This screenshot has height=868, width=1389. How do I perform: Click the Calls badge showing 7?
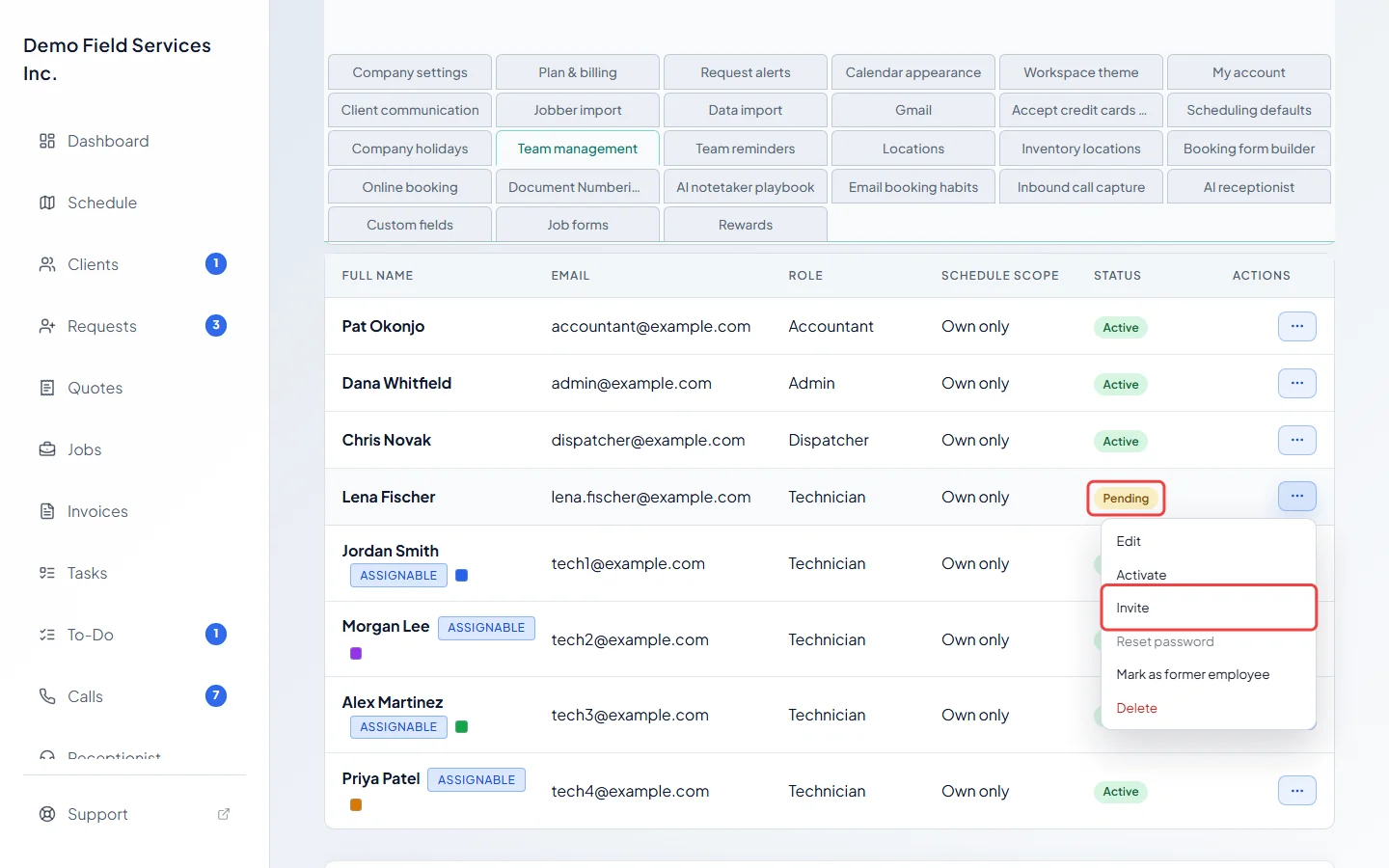pos(216,695)
